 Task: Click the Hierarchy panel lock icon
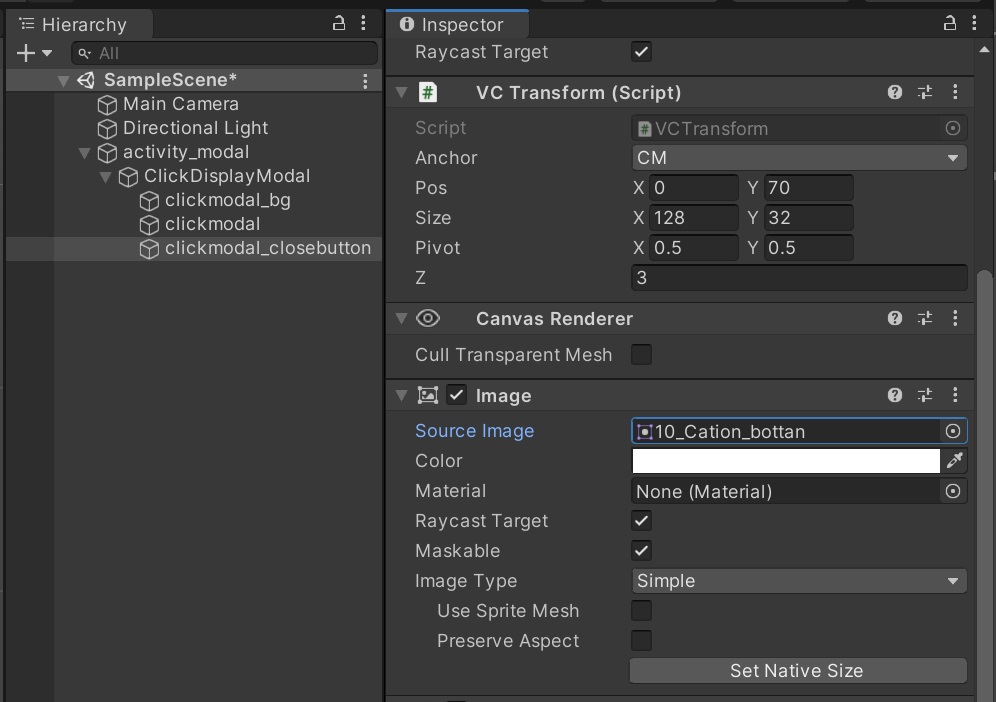pyautogui.click(x=339, y=23)
